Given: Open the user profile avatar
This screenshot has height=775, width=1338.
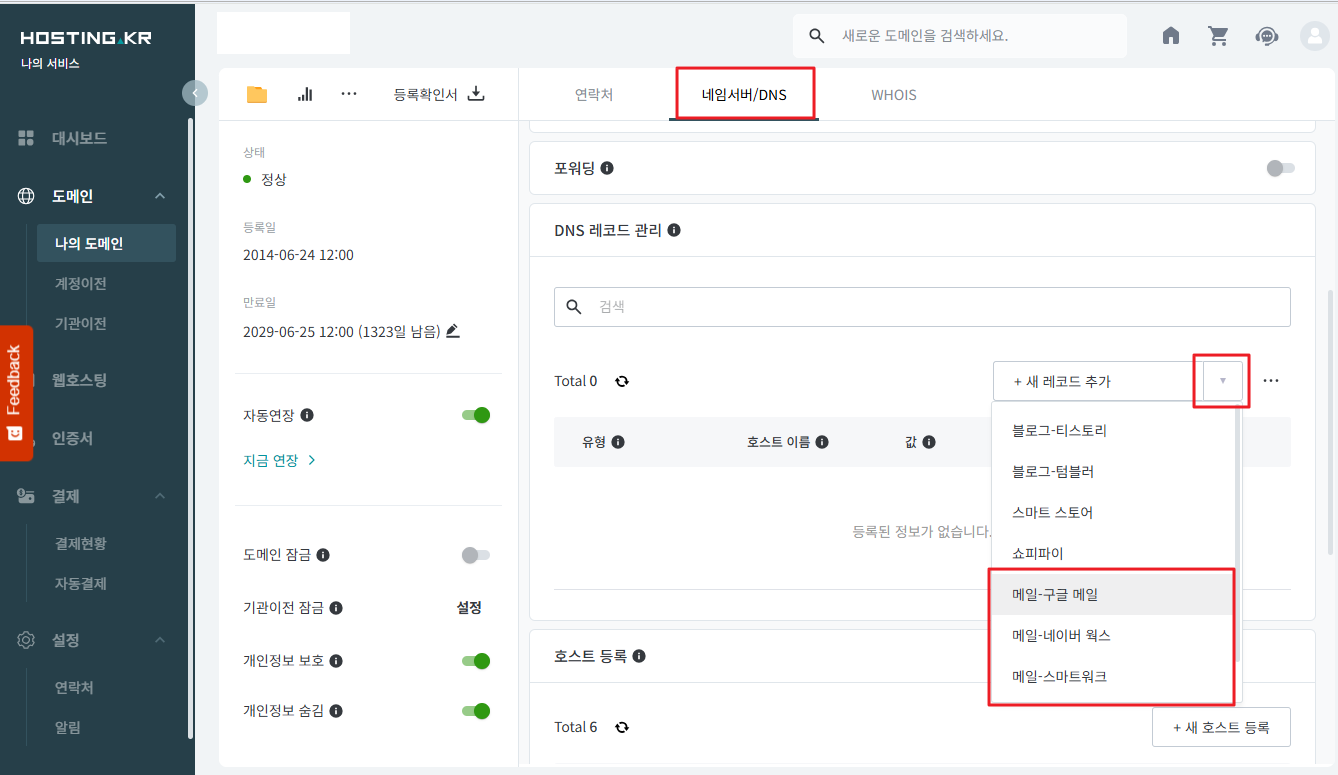Looking at the screenshot, I should (1313, 36).
